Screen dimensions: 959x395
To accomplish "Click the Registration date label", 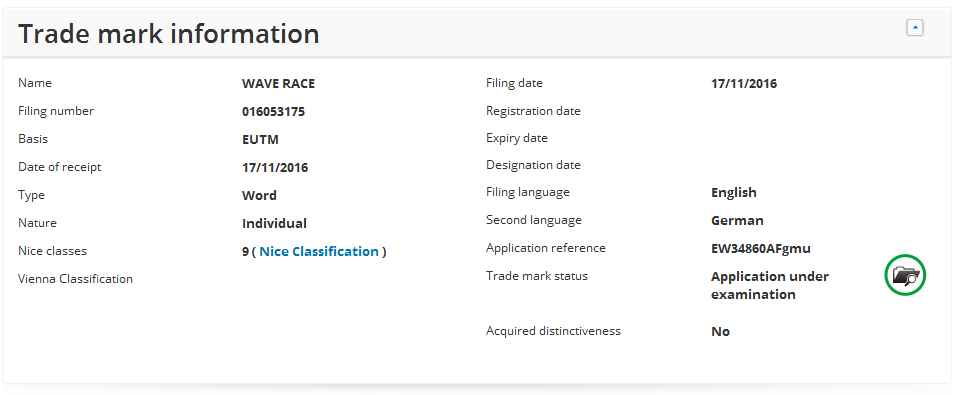I will tap(533, 111).
